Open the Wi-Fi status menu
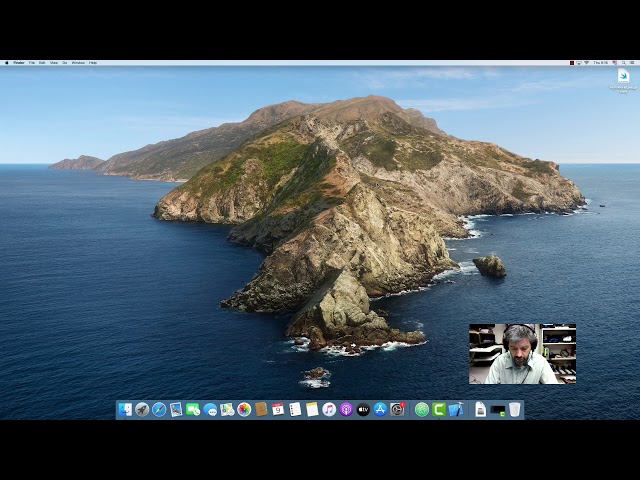This screenshot has width=640, height=480. 587,63
